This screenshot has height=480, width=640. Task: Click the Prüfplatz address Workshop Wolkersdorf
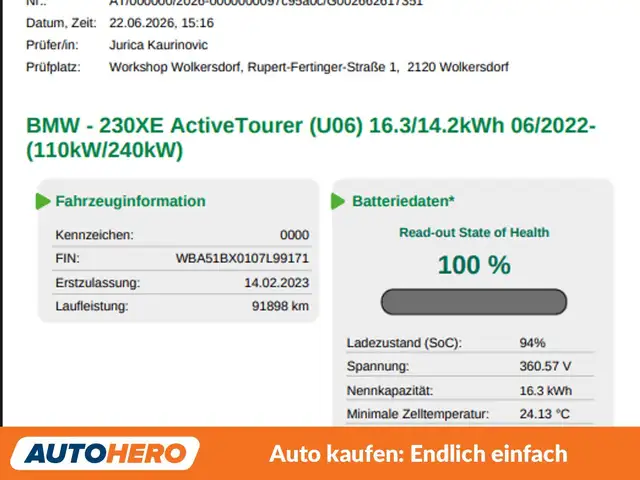tap(309, 67)
